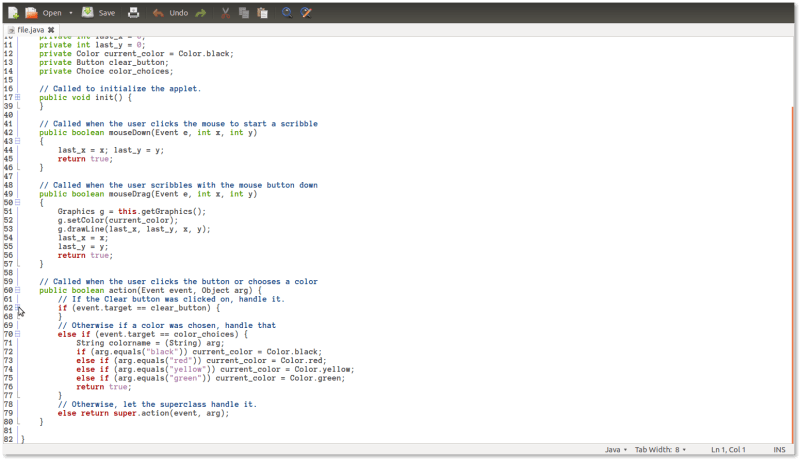Click the orange Undo arrow icon
Image resolution: width=799 pixels, height=459 pixels.
click(x=158, y=13)
